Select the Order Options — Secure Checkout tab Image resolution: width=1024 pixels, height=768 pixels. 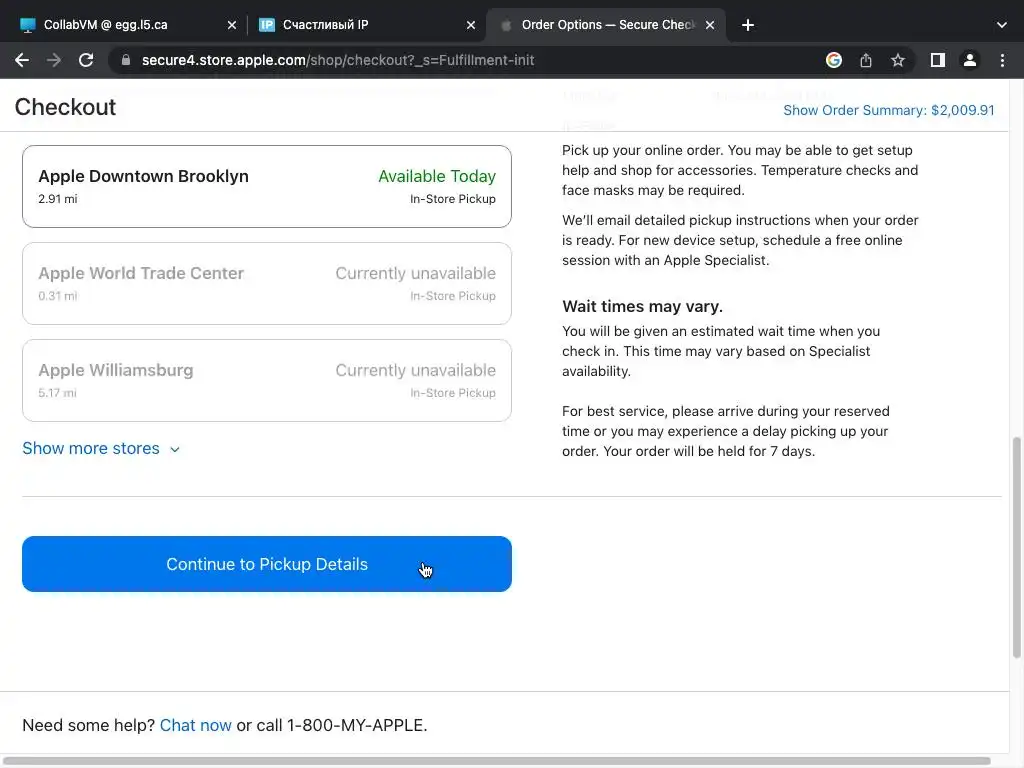point(606,25)
